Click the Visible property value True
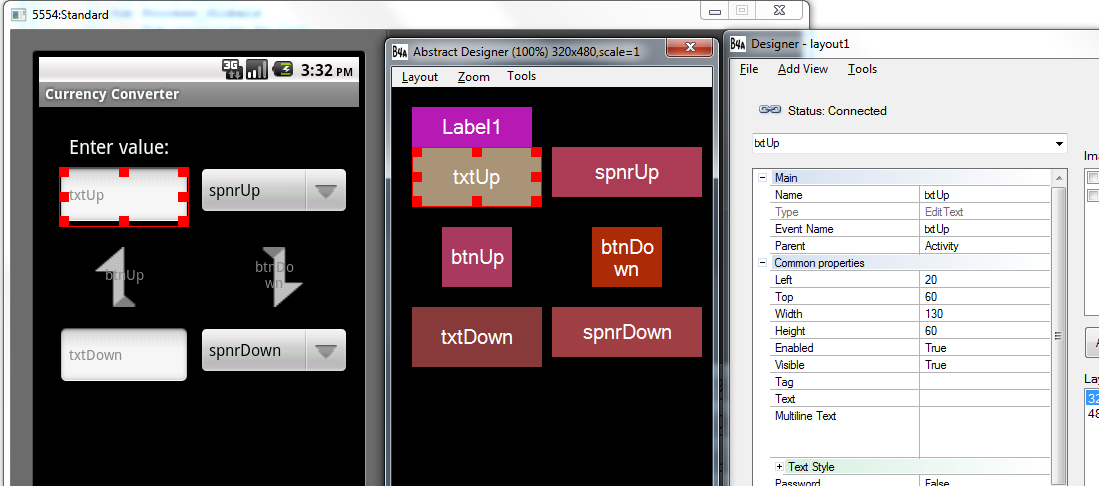 coord(985,365)
